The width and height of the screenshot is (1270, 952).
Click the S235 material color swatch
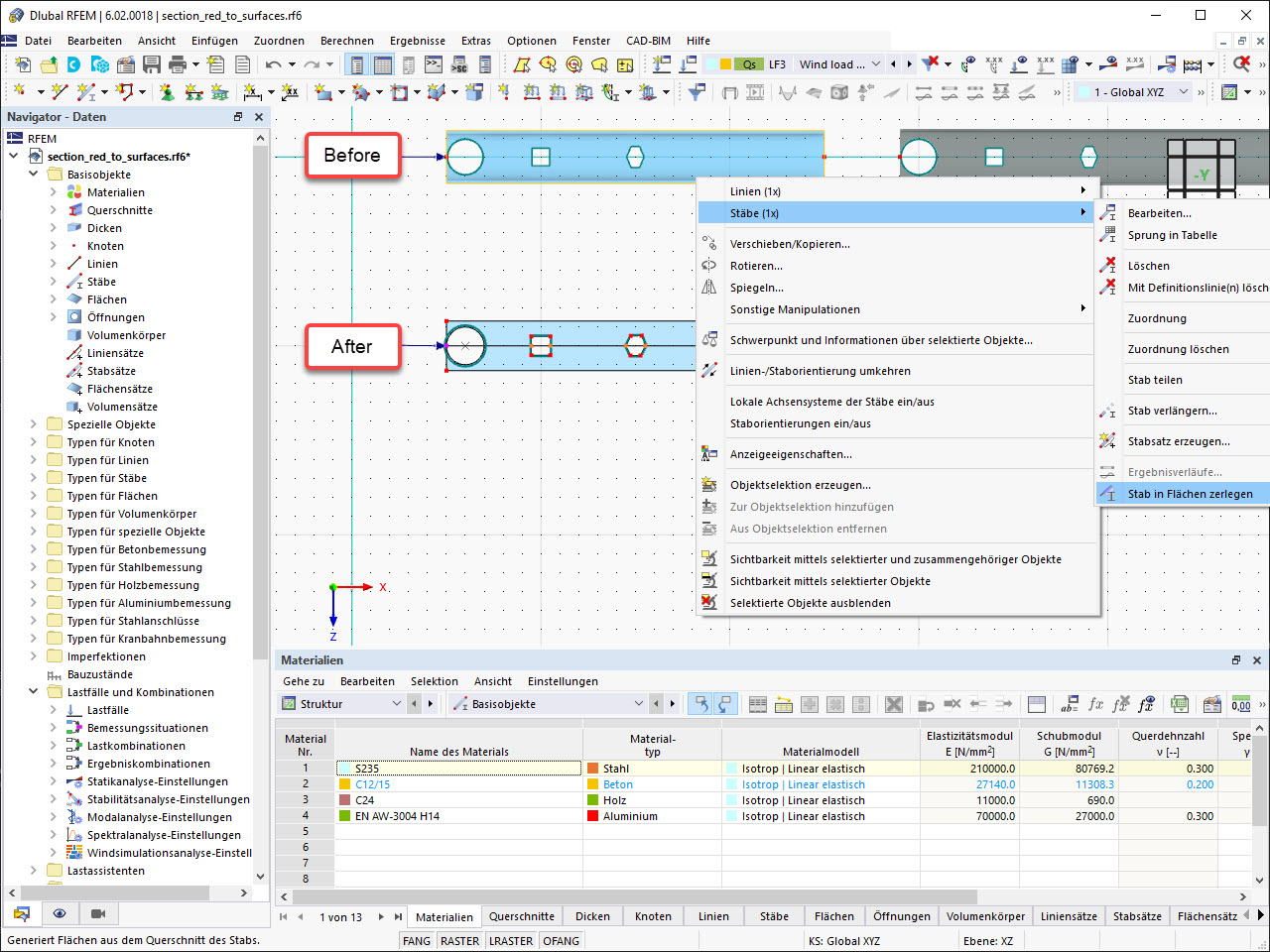(x=345, y=769)
